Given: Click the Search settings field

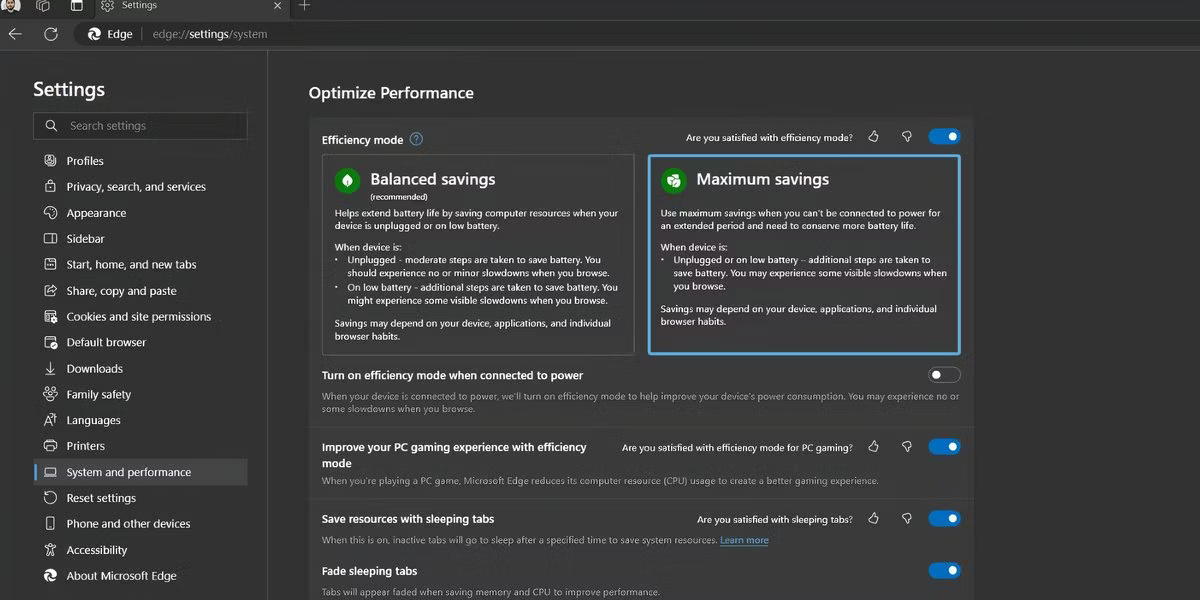Looking at the screenshot, I should (140, 125).
